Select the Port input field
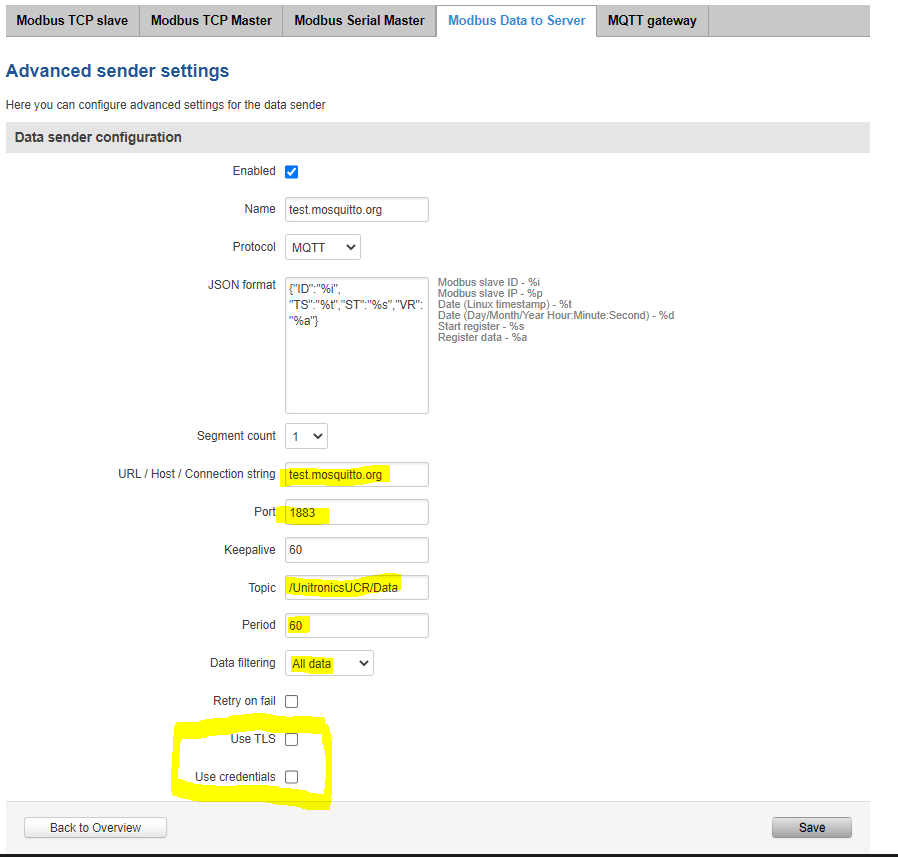 point(356,512)
